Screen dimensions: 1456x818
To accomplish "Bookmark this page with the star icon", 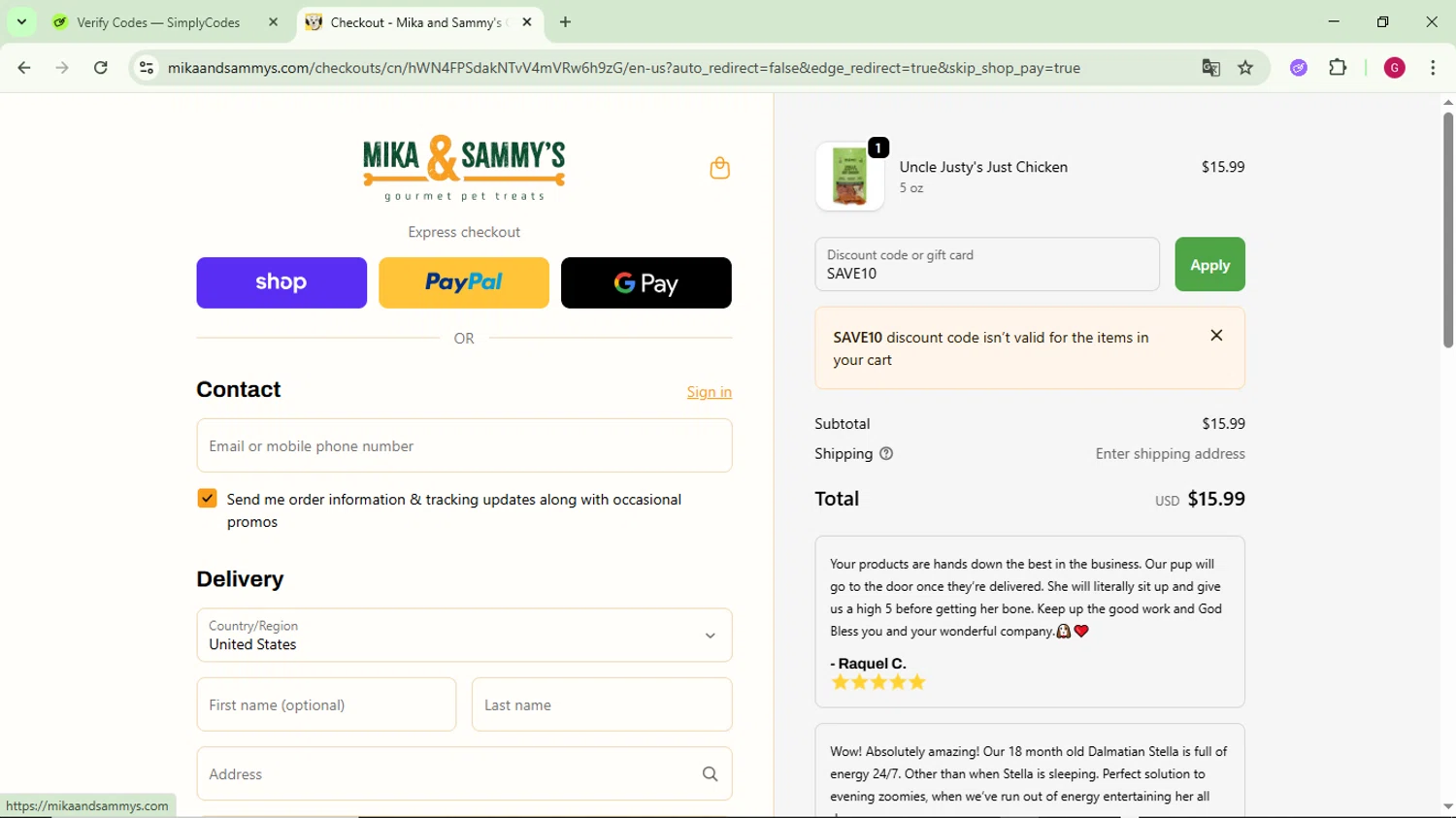I will coord(1246,68).
